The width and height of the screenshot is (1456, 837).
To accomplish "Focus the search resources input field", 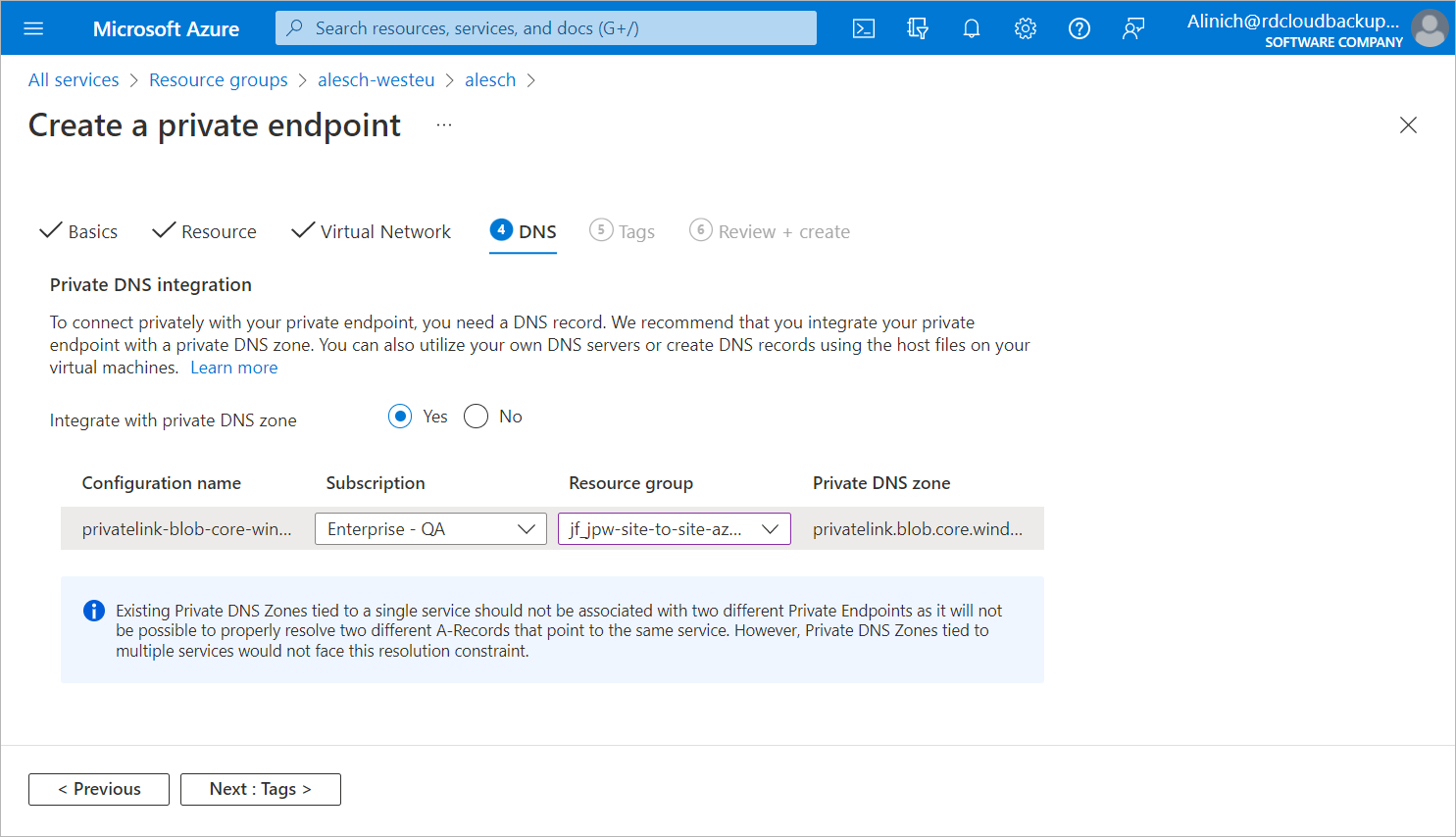I will (x=546, y=28).
